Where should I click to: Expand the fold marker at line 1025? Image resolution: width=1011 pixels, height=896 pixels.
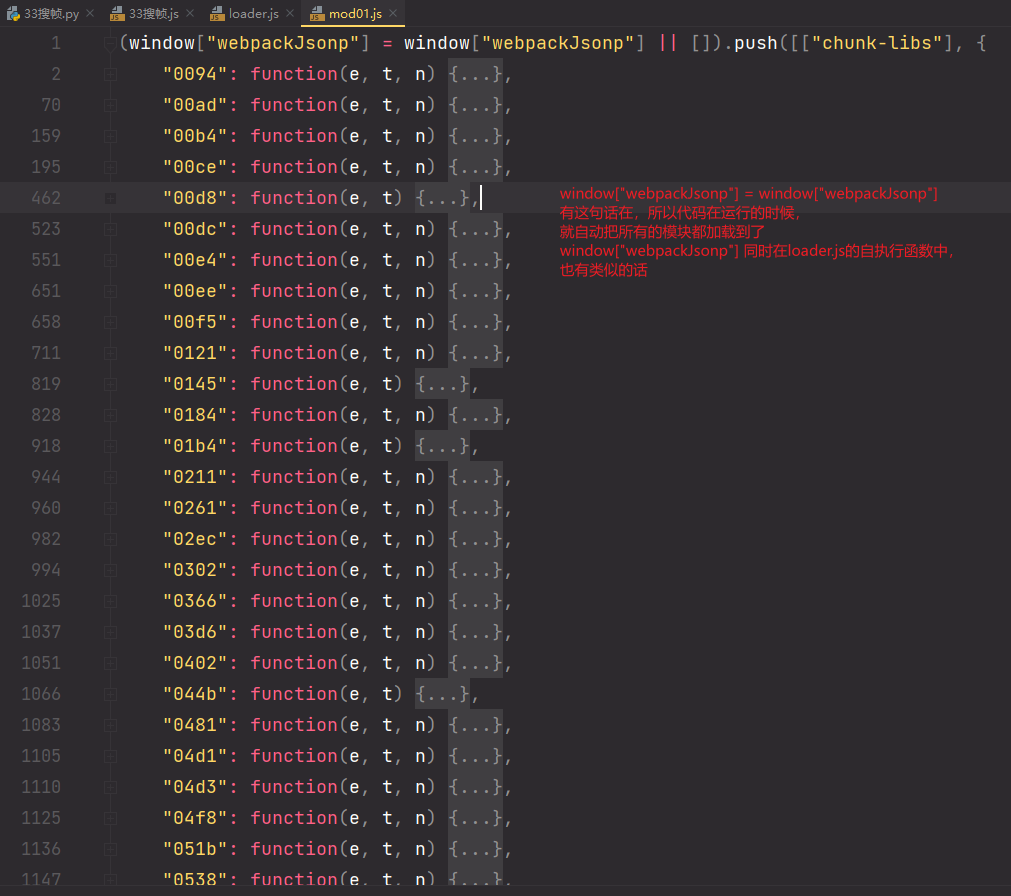[110, 601]
